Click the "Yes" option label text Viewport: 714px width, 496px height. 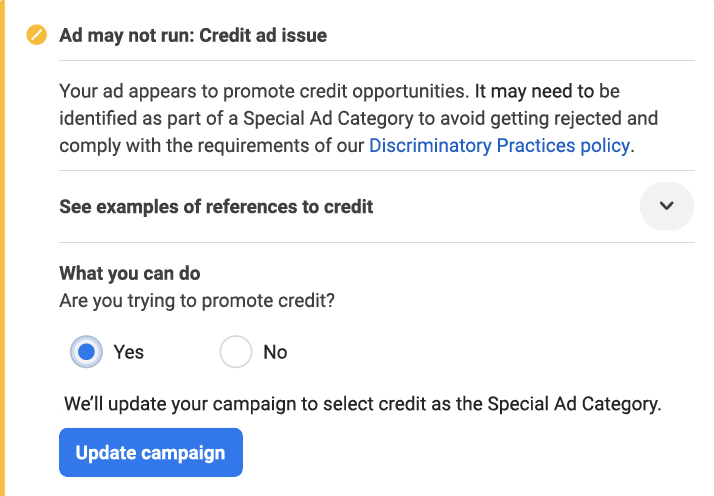[129, 352]
